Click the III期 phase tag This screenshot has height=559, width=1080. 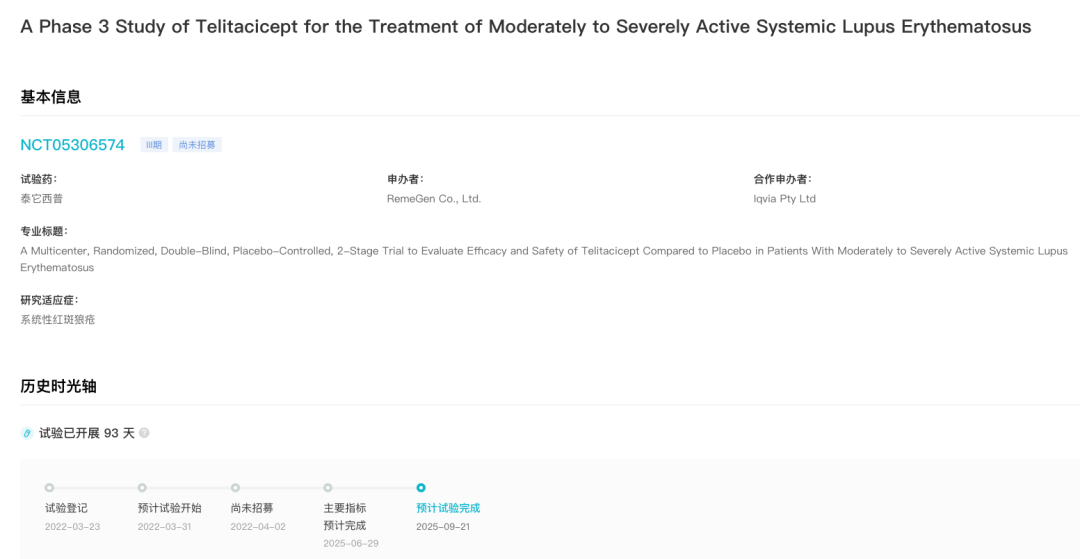[154, 145]
